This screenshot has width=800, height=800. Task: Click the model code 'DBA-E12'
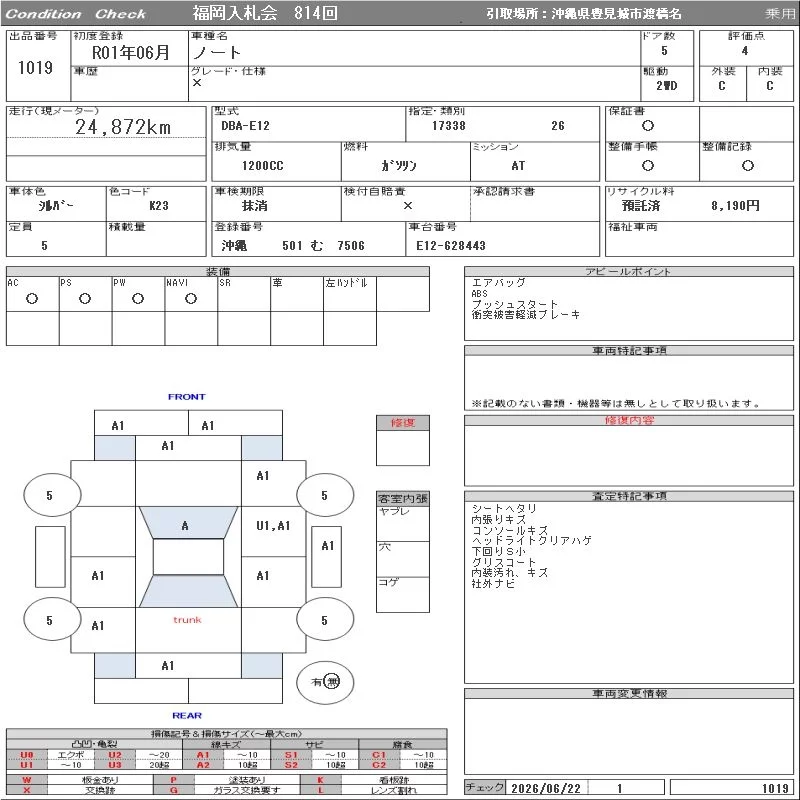[x=245, y=126]
